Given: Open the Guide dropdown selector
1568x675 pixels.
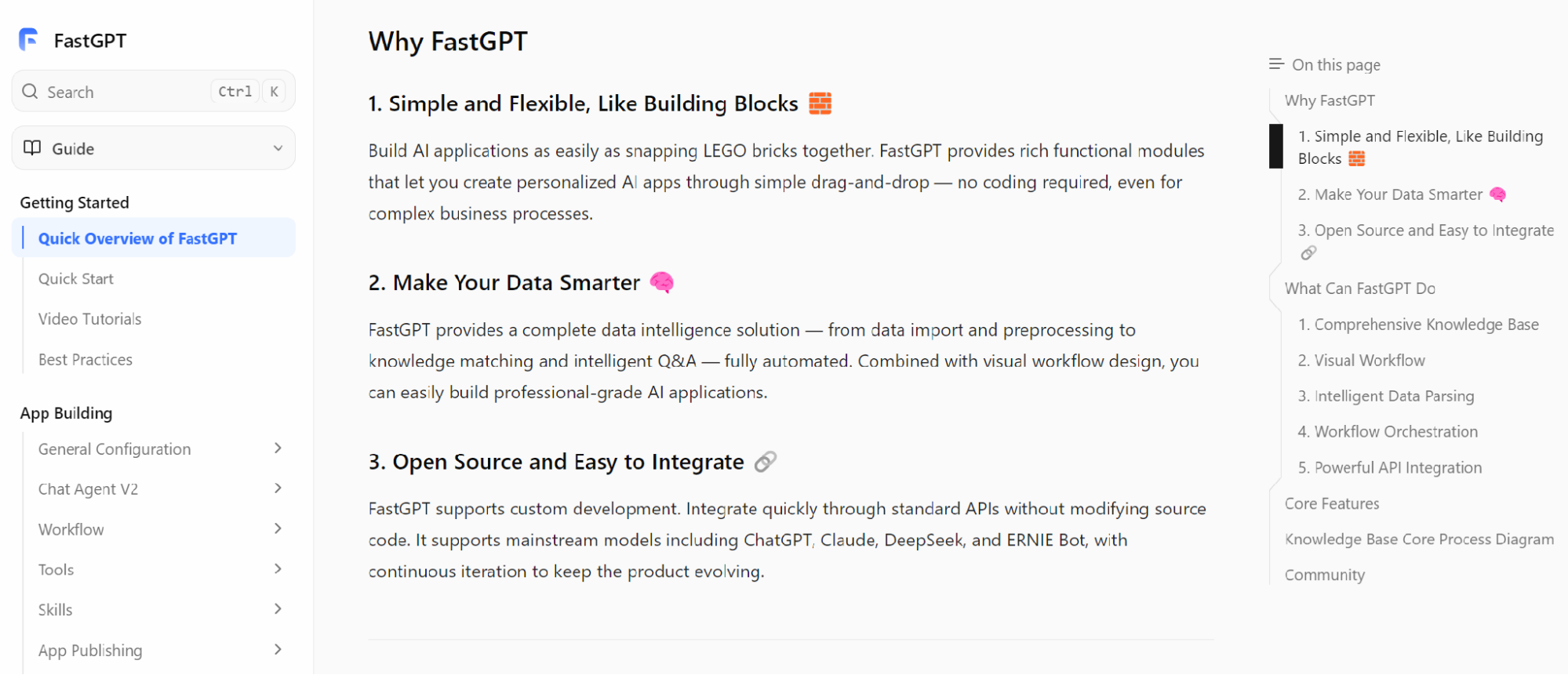Looking at the screenshot, I should 154,148.
